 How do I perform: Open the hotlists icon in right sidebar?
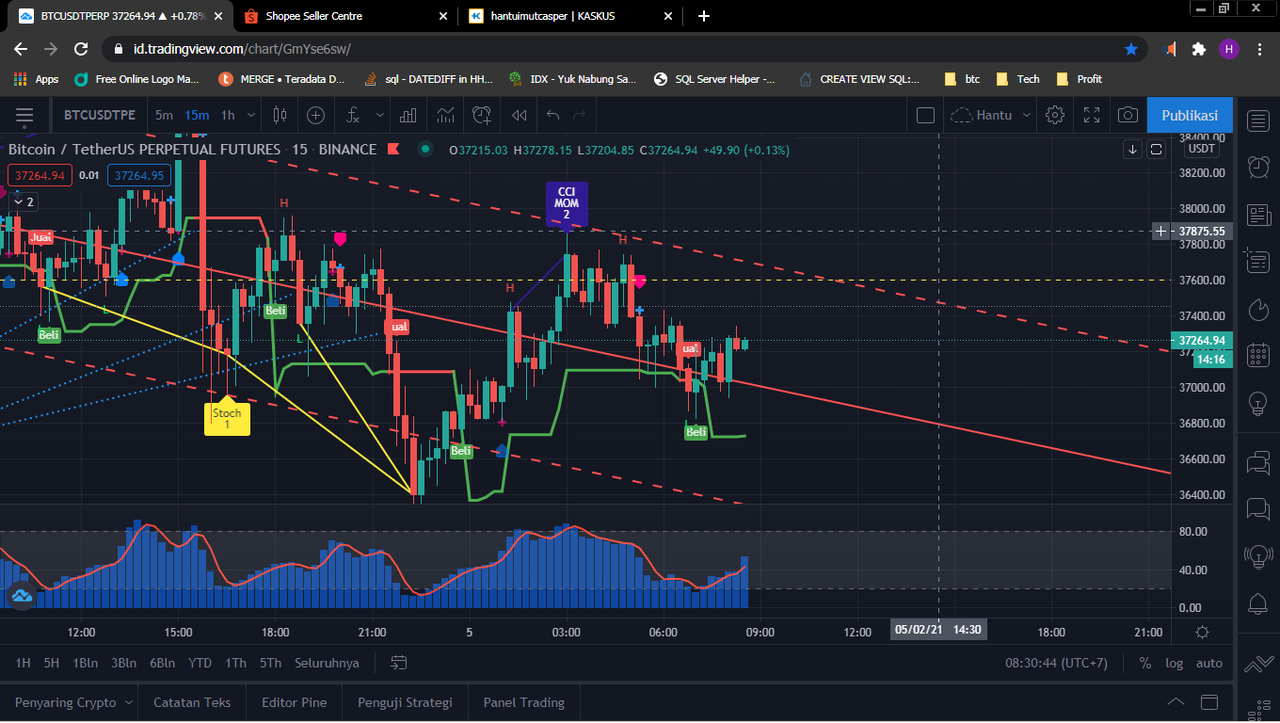[x=1258, y=309]
